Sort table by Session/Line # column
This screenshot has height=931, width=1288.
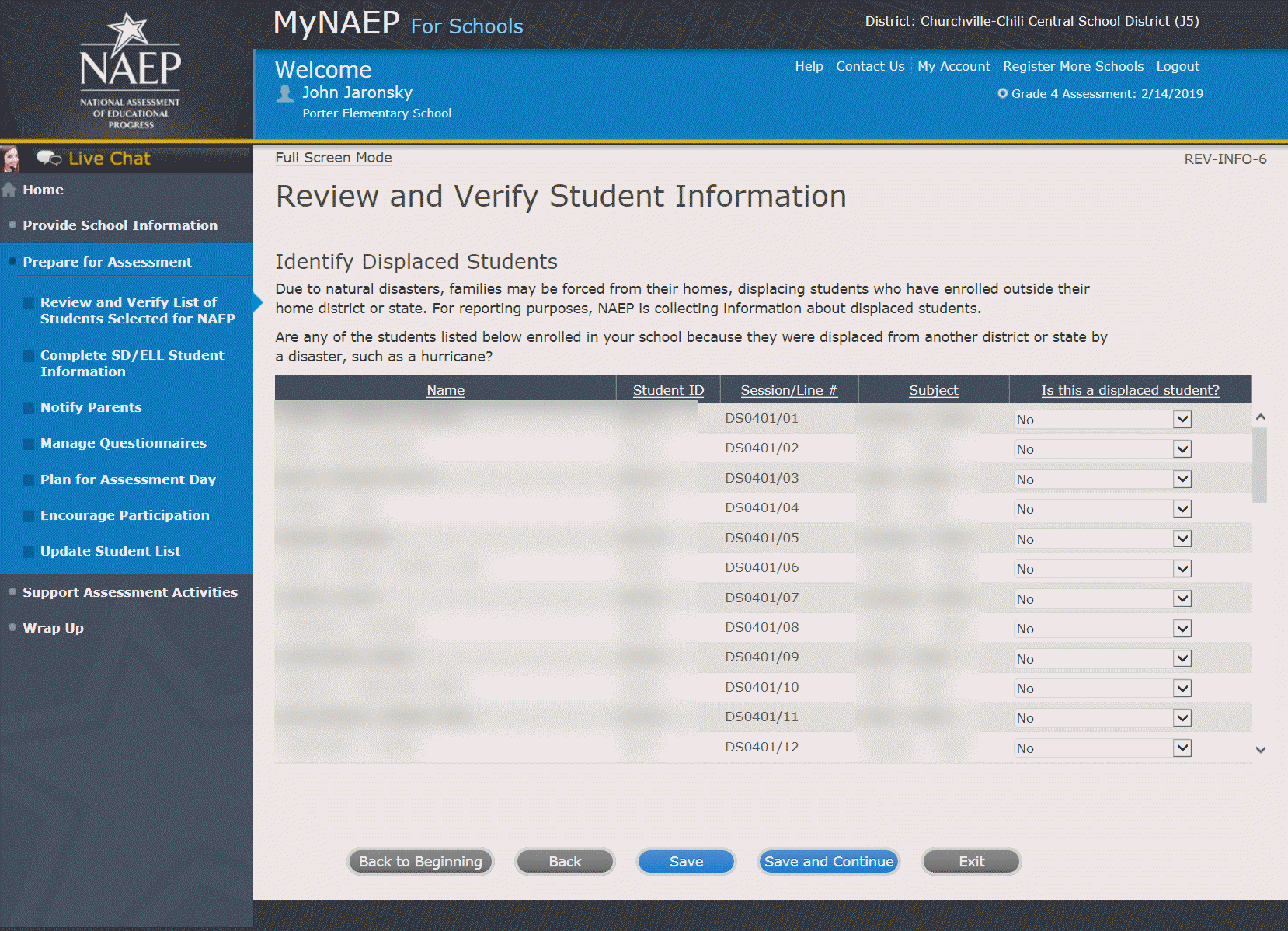[789, 390]
